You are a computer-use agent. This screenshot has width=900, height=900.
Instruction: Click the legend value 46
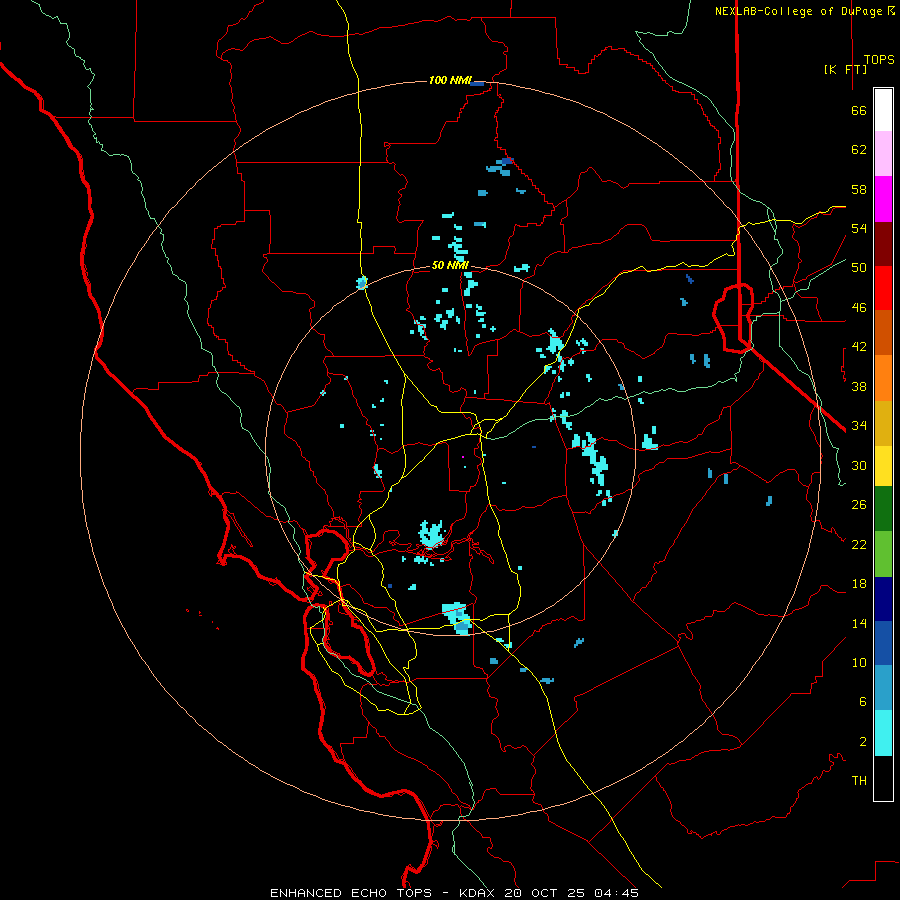coord(859,308)
